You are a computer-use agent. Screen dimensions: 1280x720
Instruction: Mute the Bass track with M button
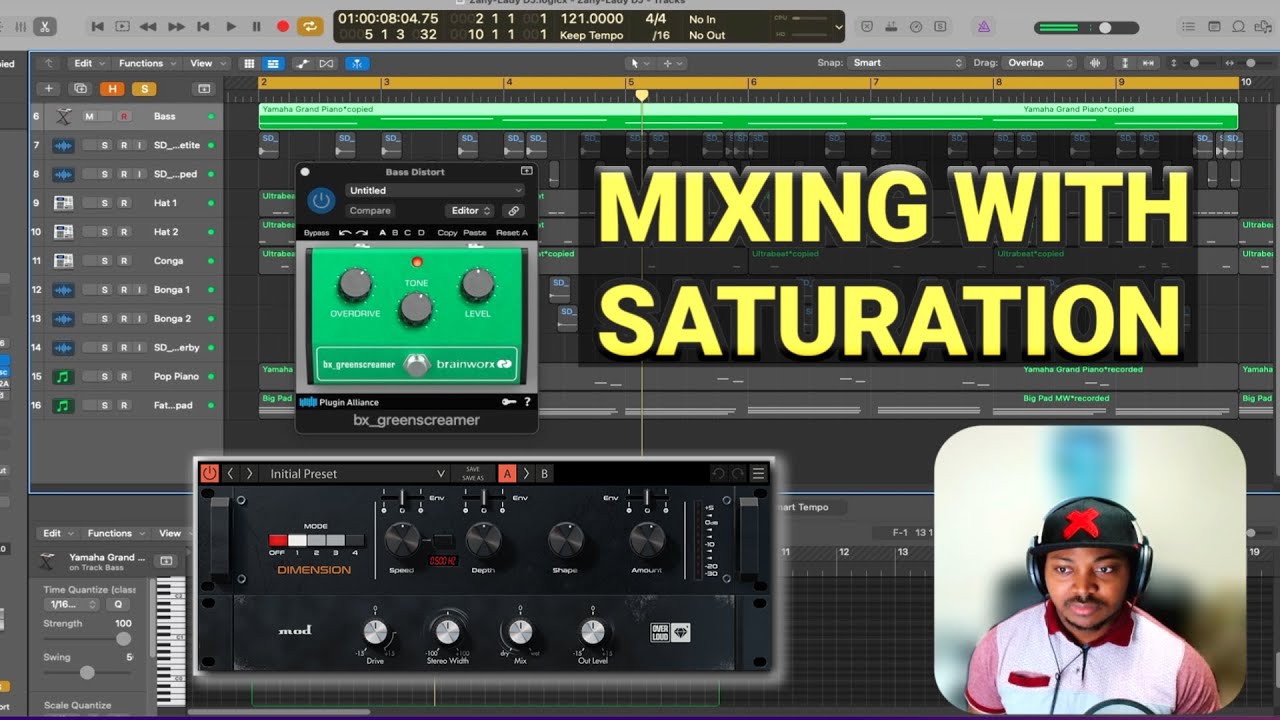pyautogui.click(x=89, y=116)
